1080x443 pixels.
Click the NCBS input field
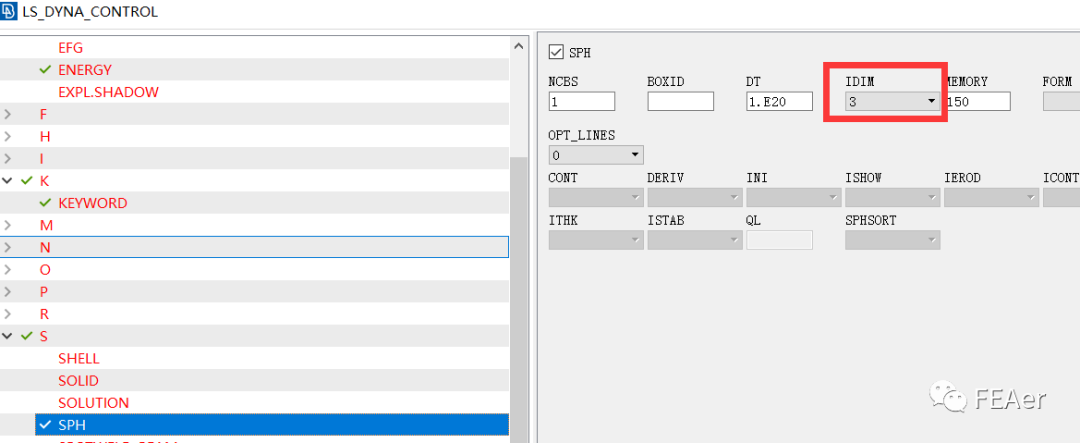581,102
